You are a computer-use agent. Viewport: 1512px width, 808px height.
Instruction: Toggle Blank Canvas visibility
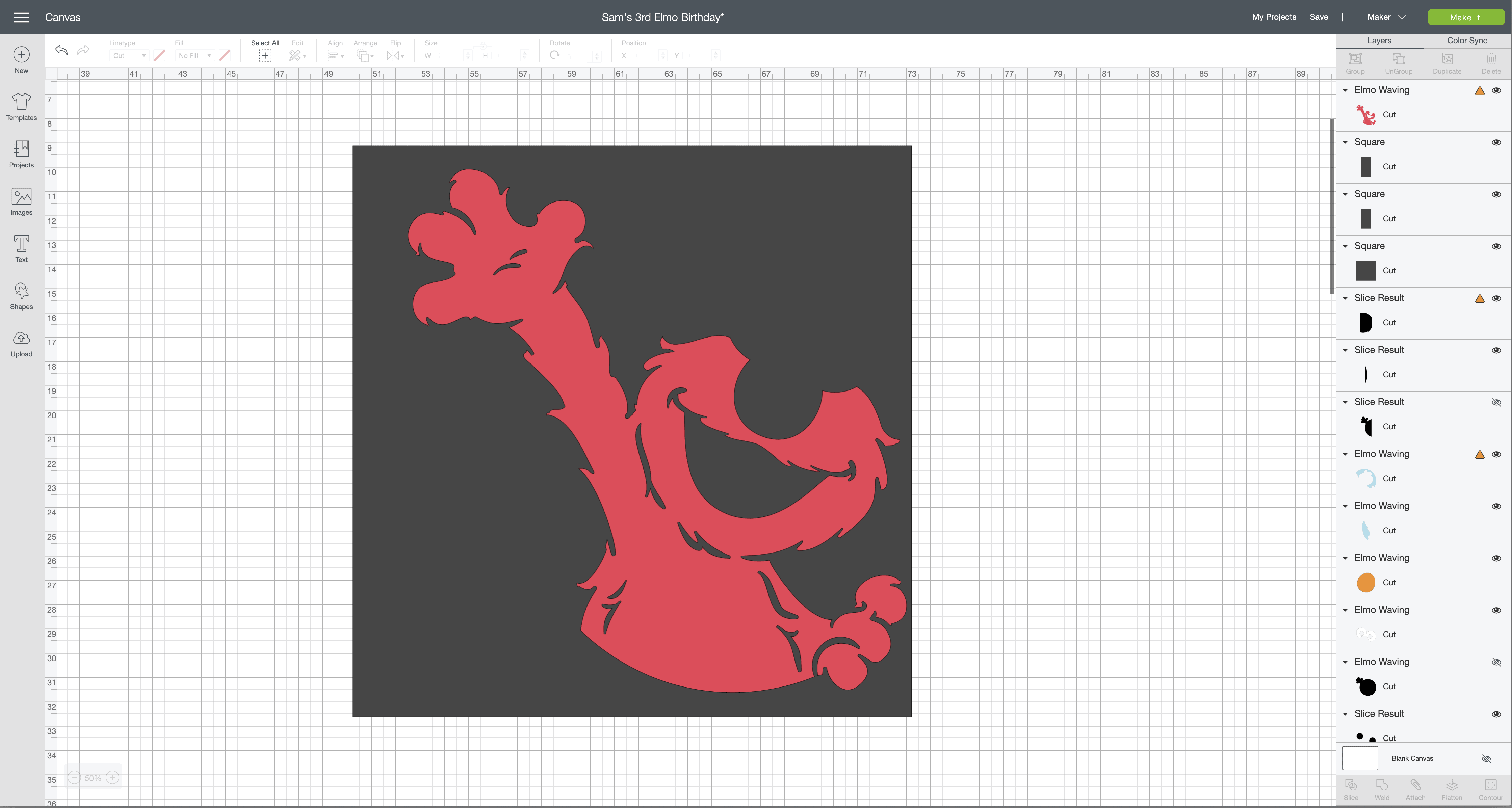[1486, 759]
